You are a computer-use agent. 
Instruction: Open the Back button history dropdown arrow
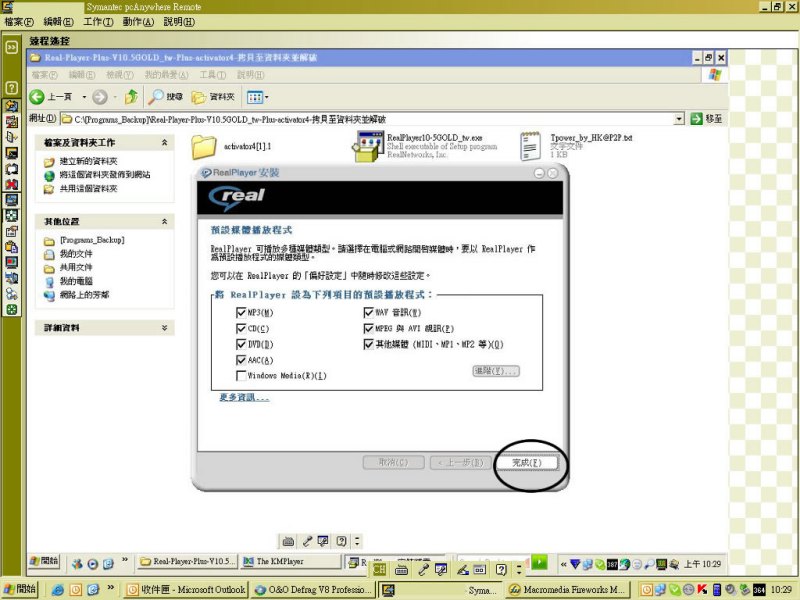tap(84, 96)
